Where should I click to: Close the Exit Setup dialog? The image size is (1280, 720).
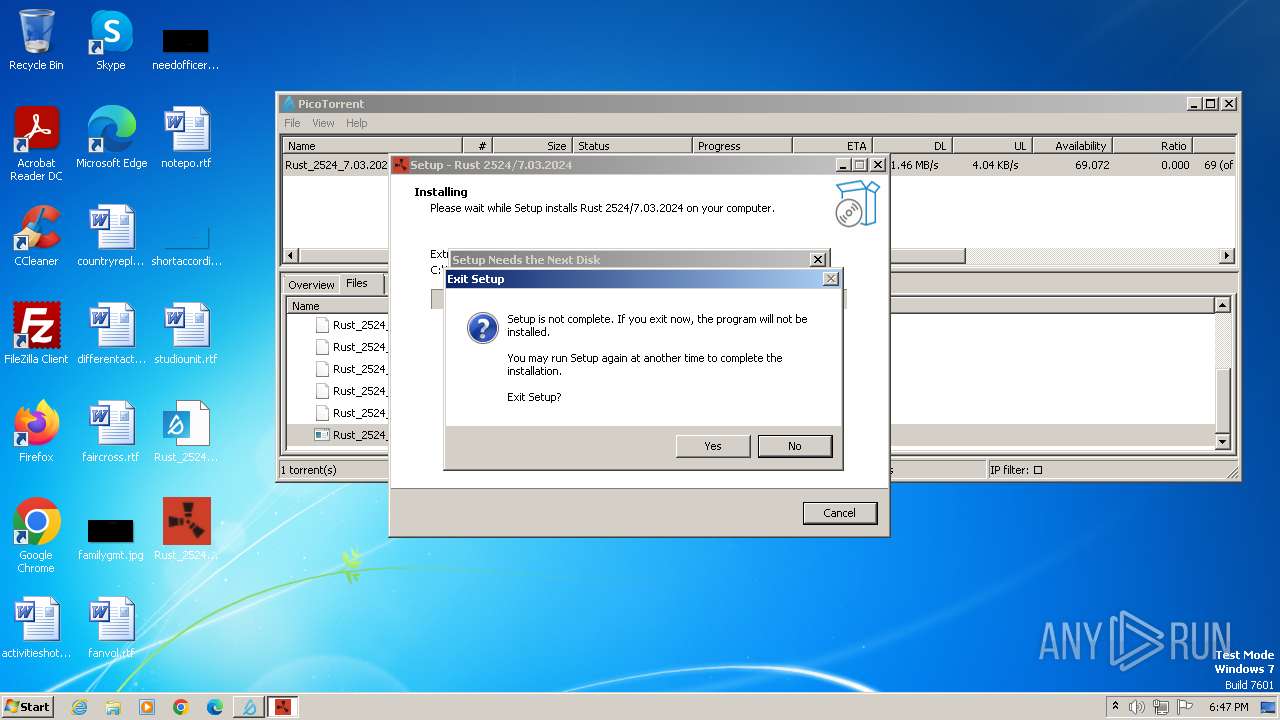tap(830, 279)
